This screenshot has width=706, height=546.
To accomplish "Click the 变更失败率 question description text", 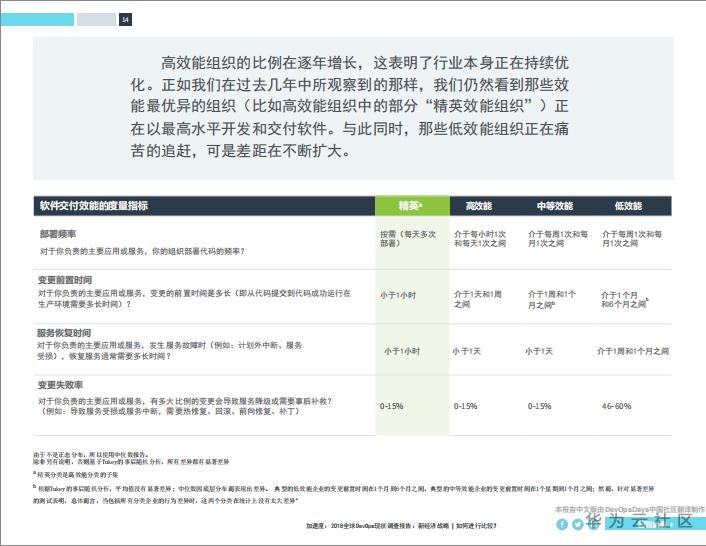I will tap(185, 406).
